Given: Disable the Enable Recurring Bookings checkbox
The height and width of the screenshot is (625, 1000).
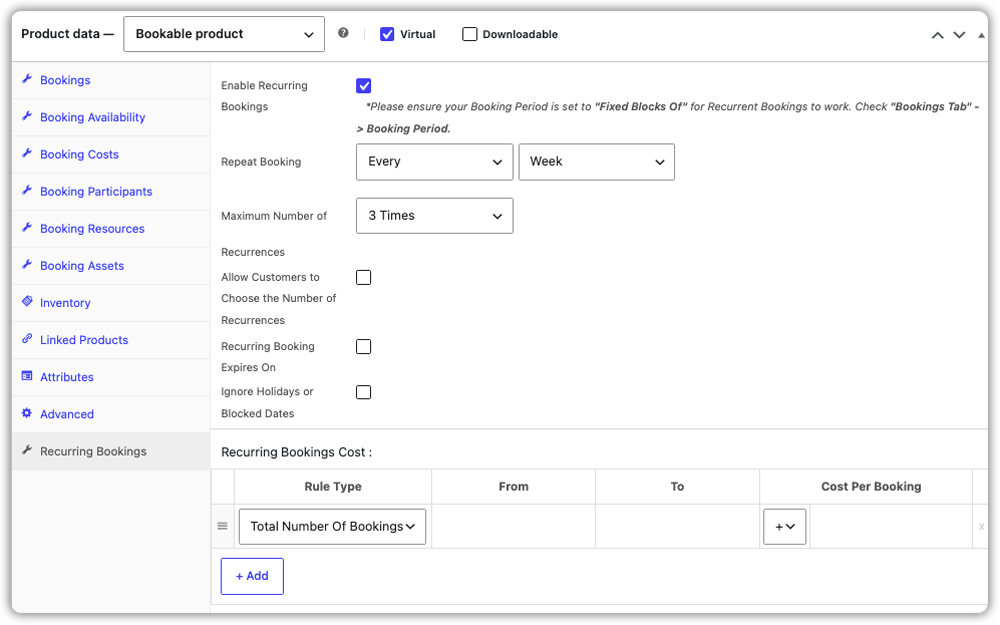Looking at the screenshot, I should tap(364, 85).
